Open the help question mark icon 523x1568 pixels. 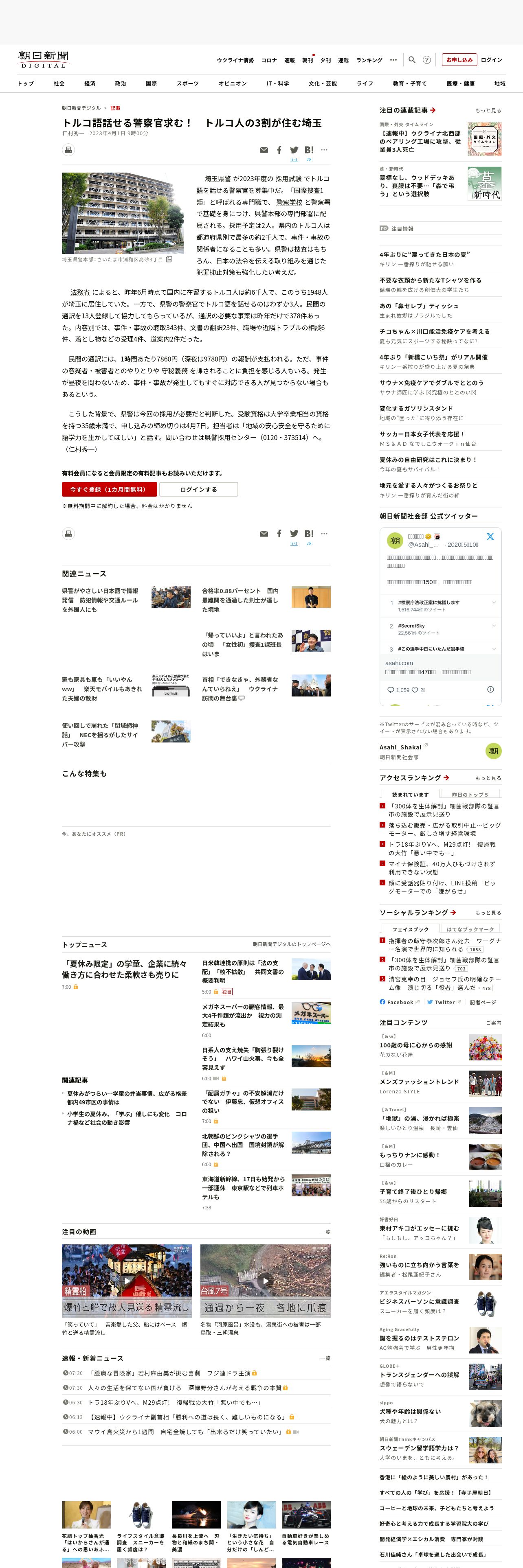(x=427, y=60)
